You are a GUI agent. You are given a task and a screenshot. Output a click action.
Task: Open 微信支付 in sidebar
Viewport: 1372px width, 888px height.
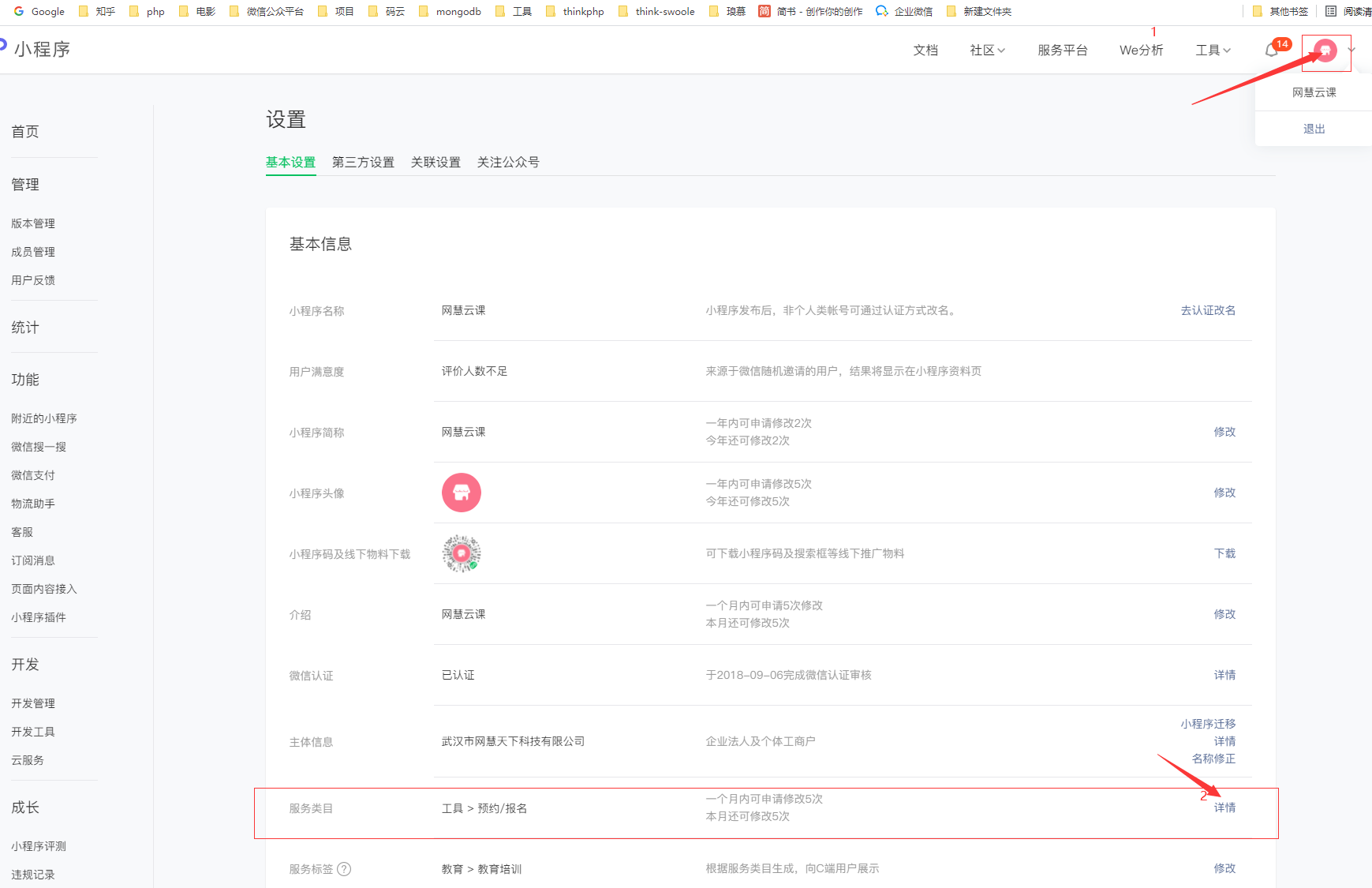click(x=33, y=475)
